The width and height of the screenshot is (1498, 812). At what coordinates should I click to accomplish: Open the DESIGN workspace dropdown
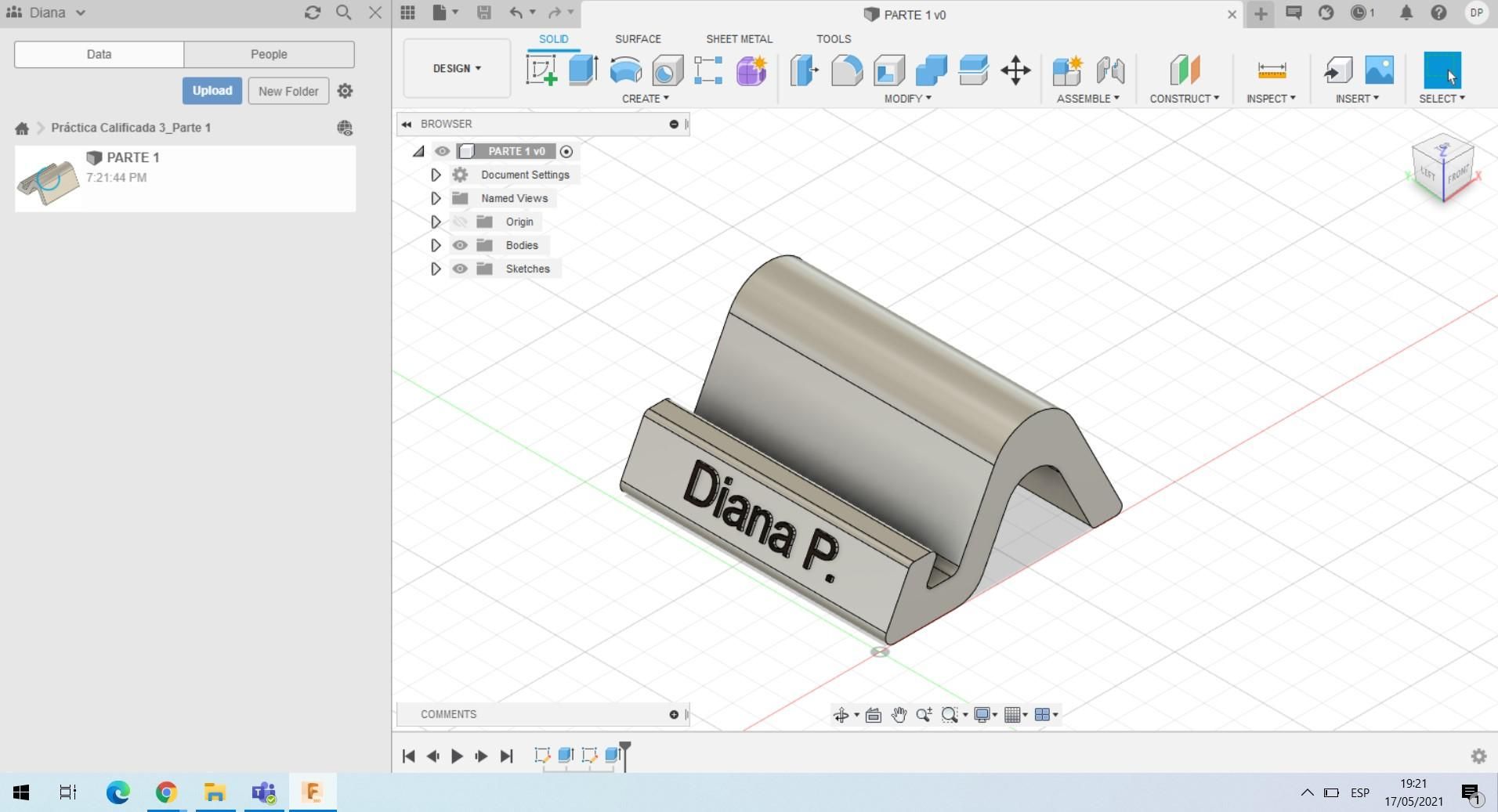[457, 69]
